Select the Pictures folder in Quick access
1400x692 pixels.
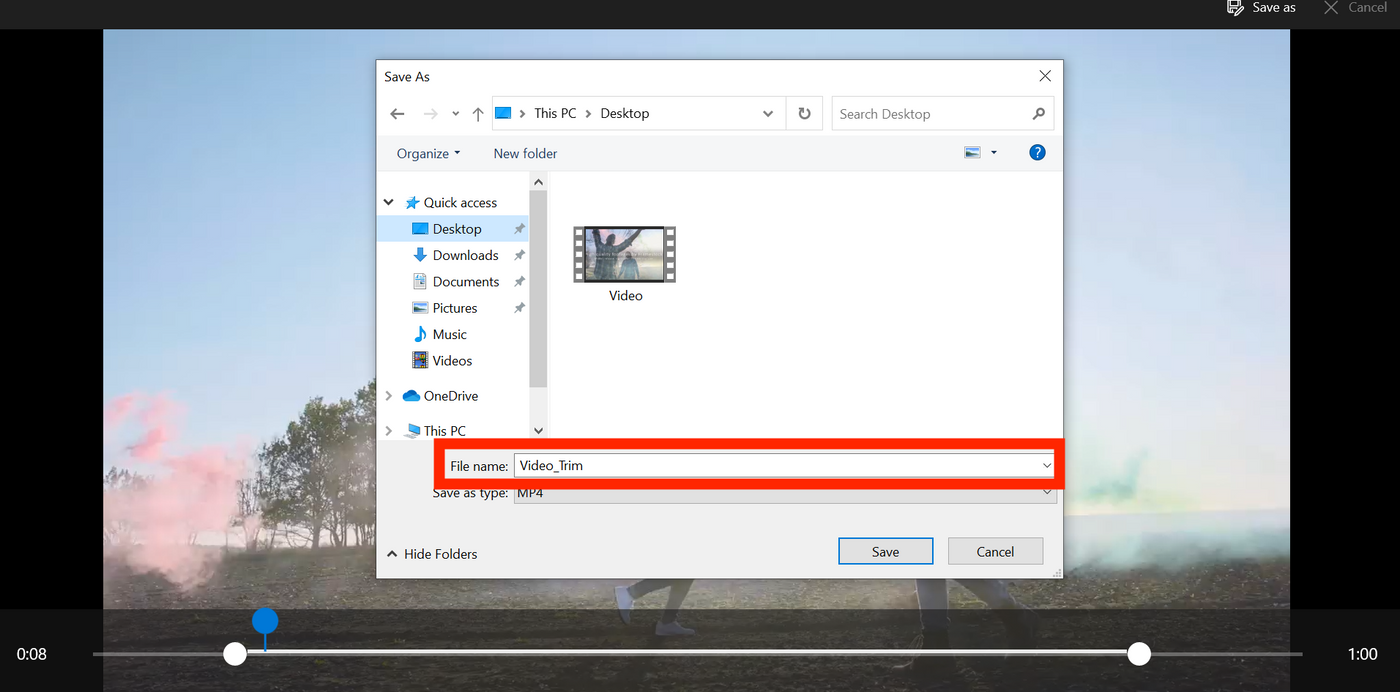pos(453,307)
